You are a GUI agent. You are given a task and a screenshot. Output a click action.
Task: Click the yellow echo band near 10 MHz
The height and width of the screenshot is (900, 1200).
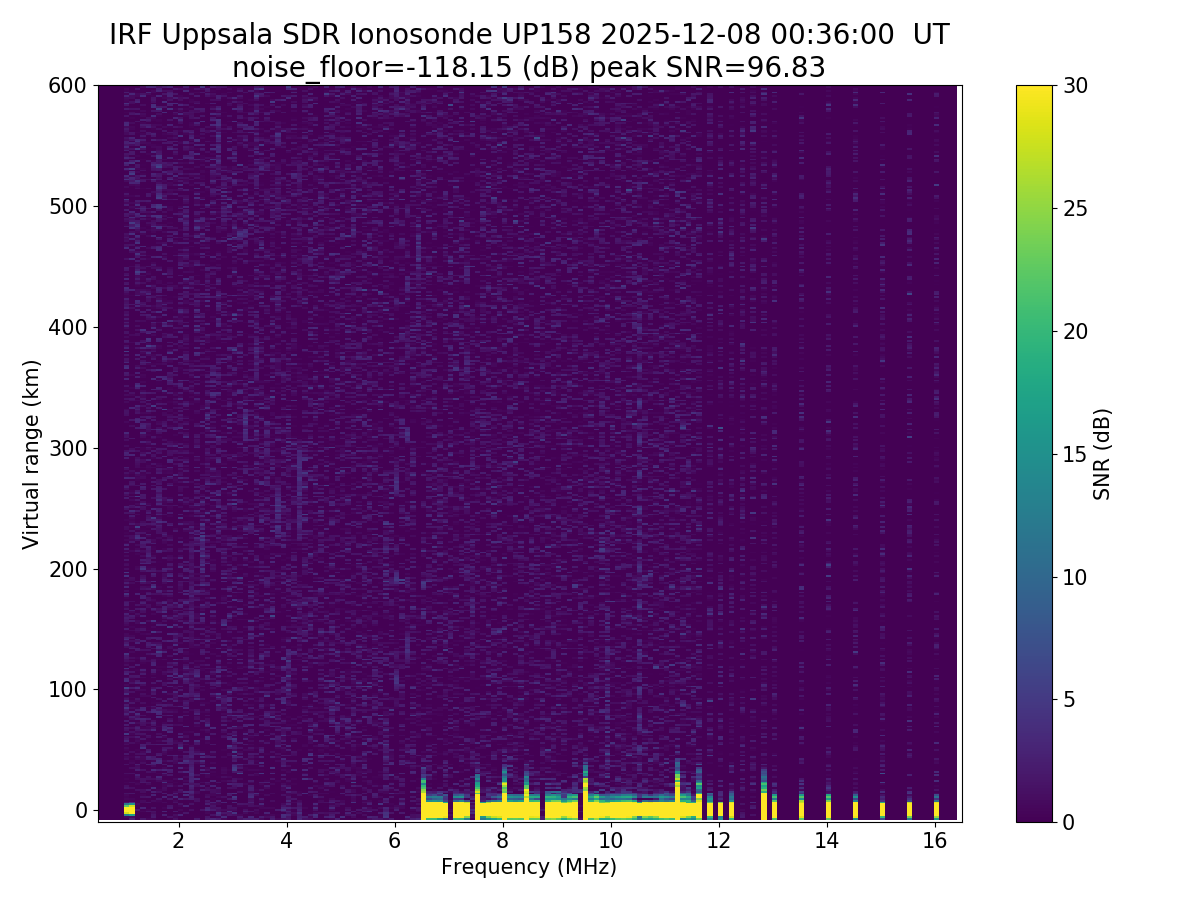pyautogui.click(x=610, y=808)
